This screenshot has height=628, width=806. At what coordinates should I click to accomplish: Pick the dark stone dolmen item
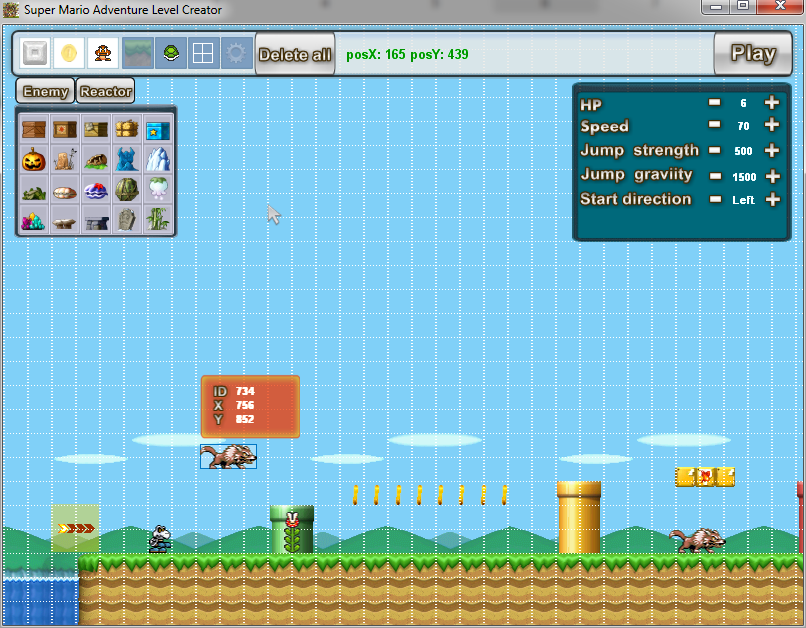(x=96, y=221)
